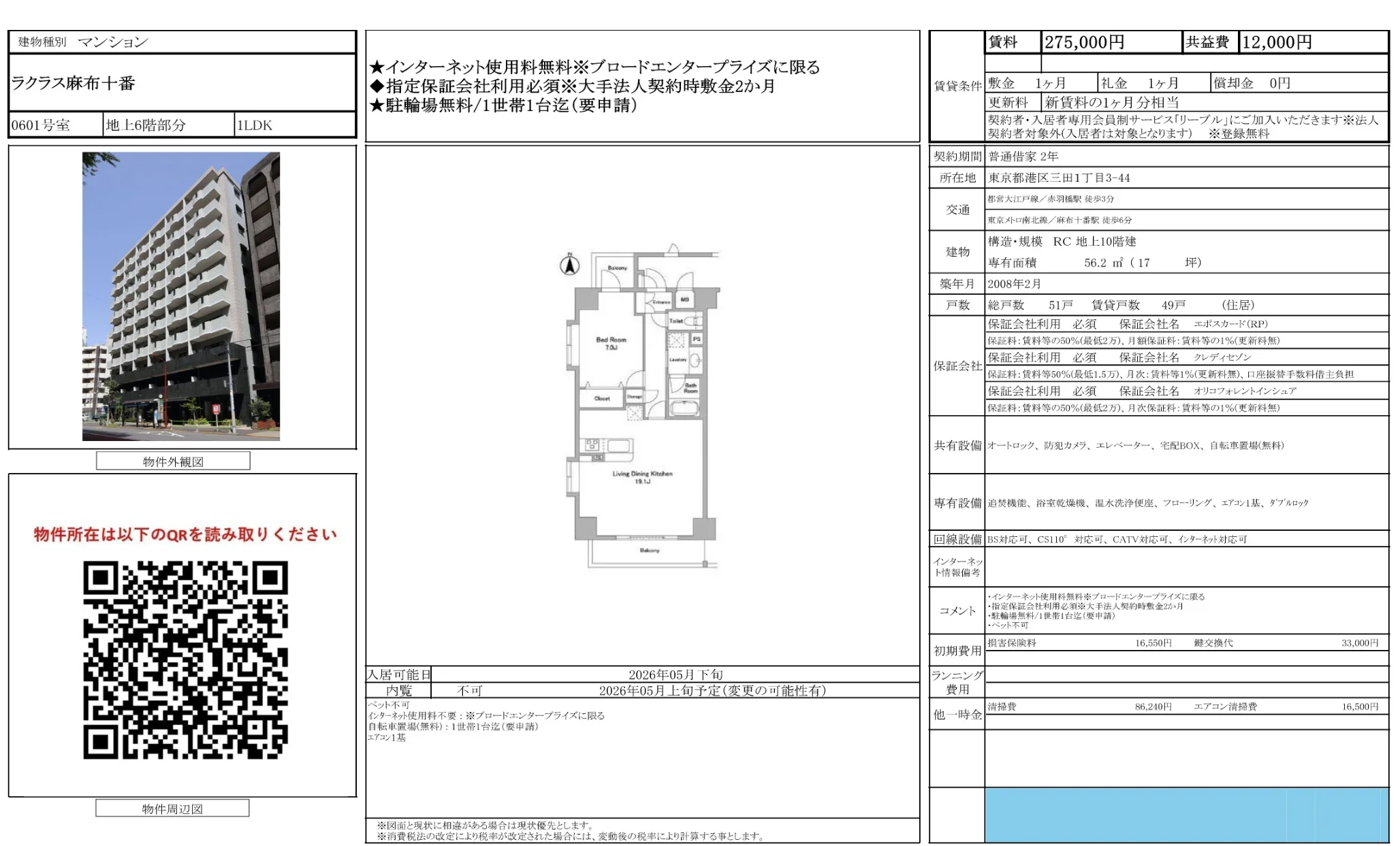Click the move-in date 2026年05月下旬

675,674
